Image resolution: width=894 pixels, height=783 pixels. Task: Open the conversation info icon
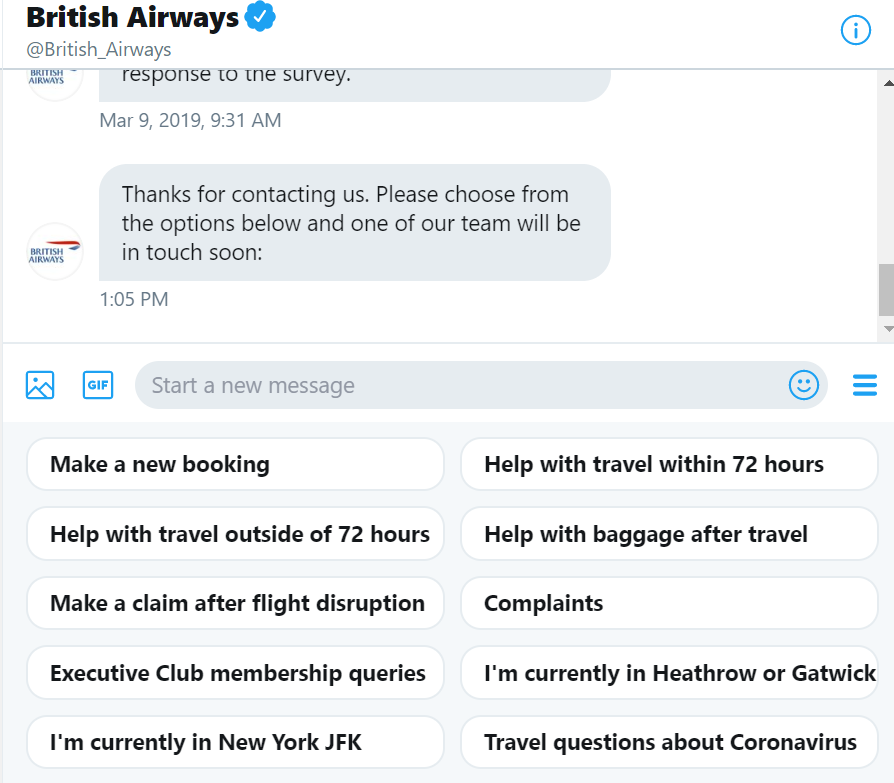(855, 30)
